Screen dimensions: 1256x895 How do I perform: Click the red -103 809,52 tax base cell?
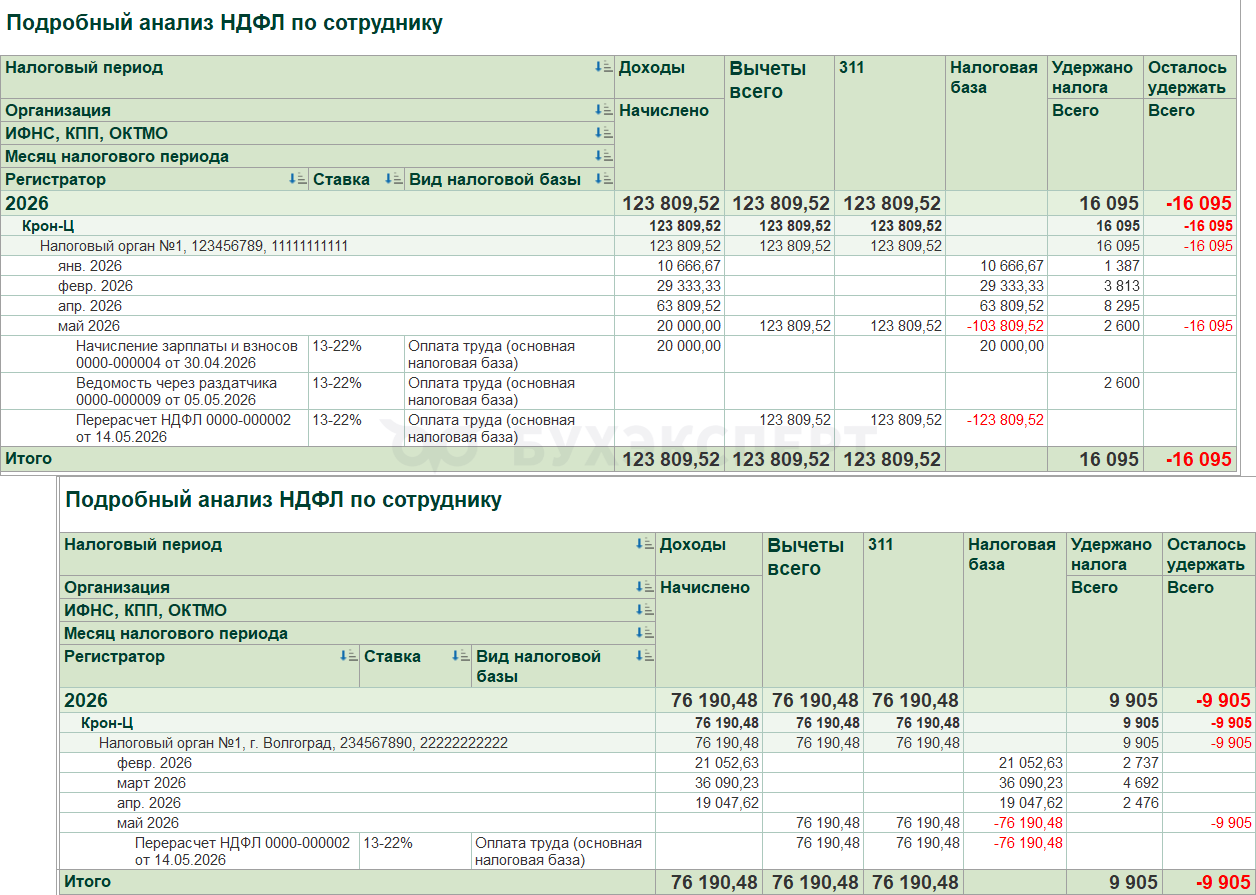[1006, 326]
